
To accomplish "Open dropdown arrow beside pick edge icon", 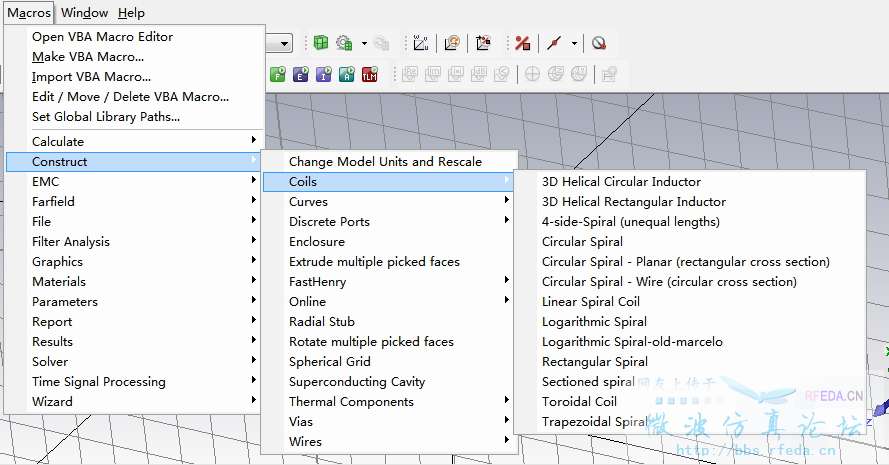I will pyautogui.click(x=574, y=43).
